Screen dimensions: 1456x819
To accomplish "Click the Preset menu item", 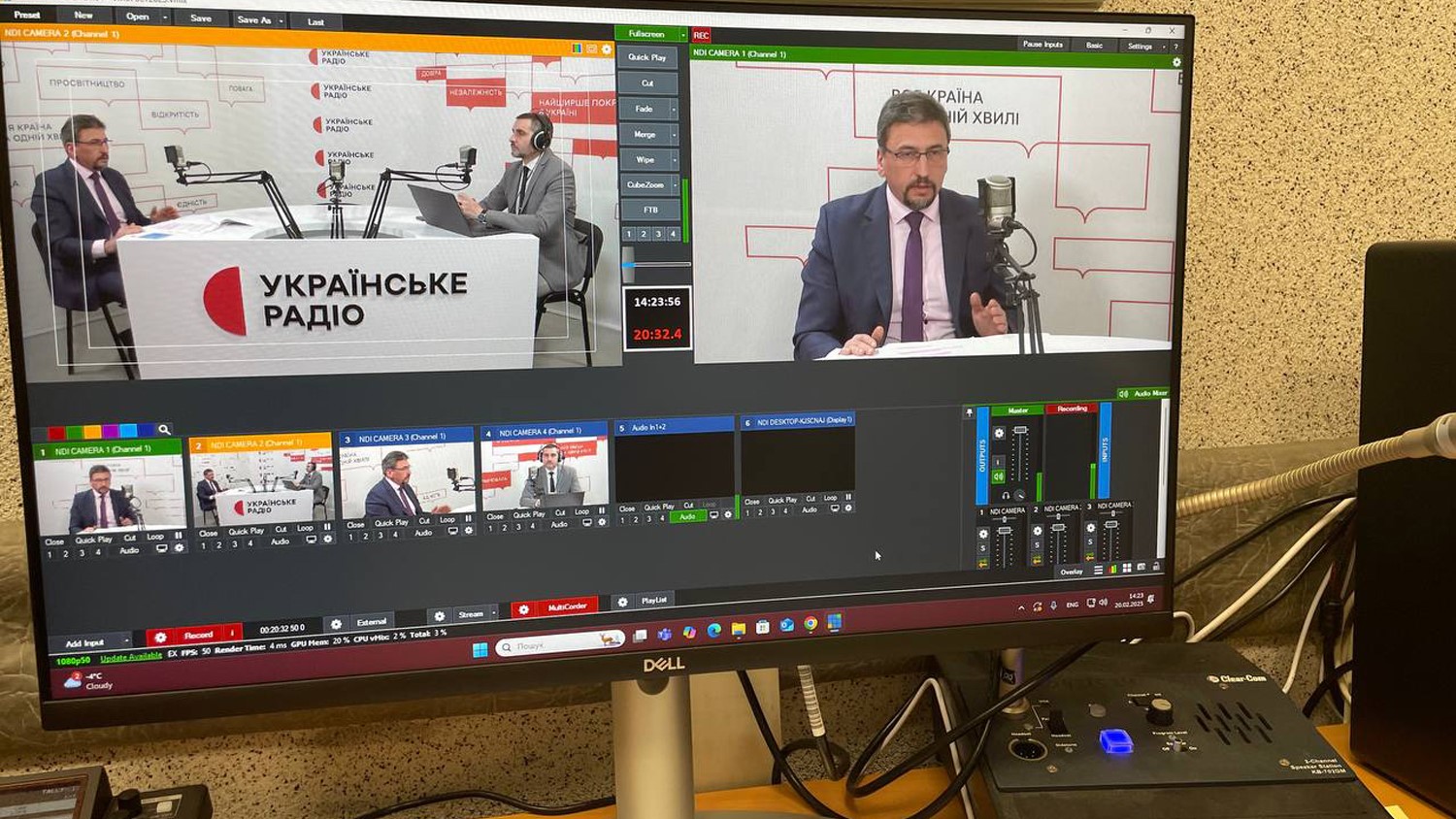I will click(x=27, y=15).
